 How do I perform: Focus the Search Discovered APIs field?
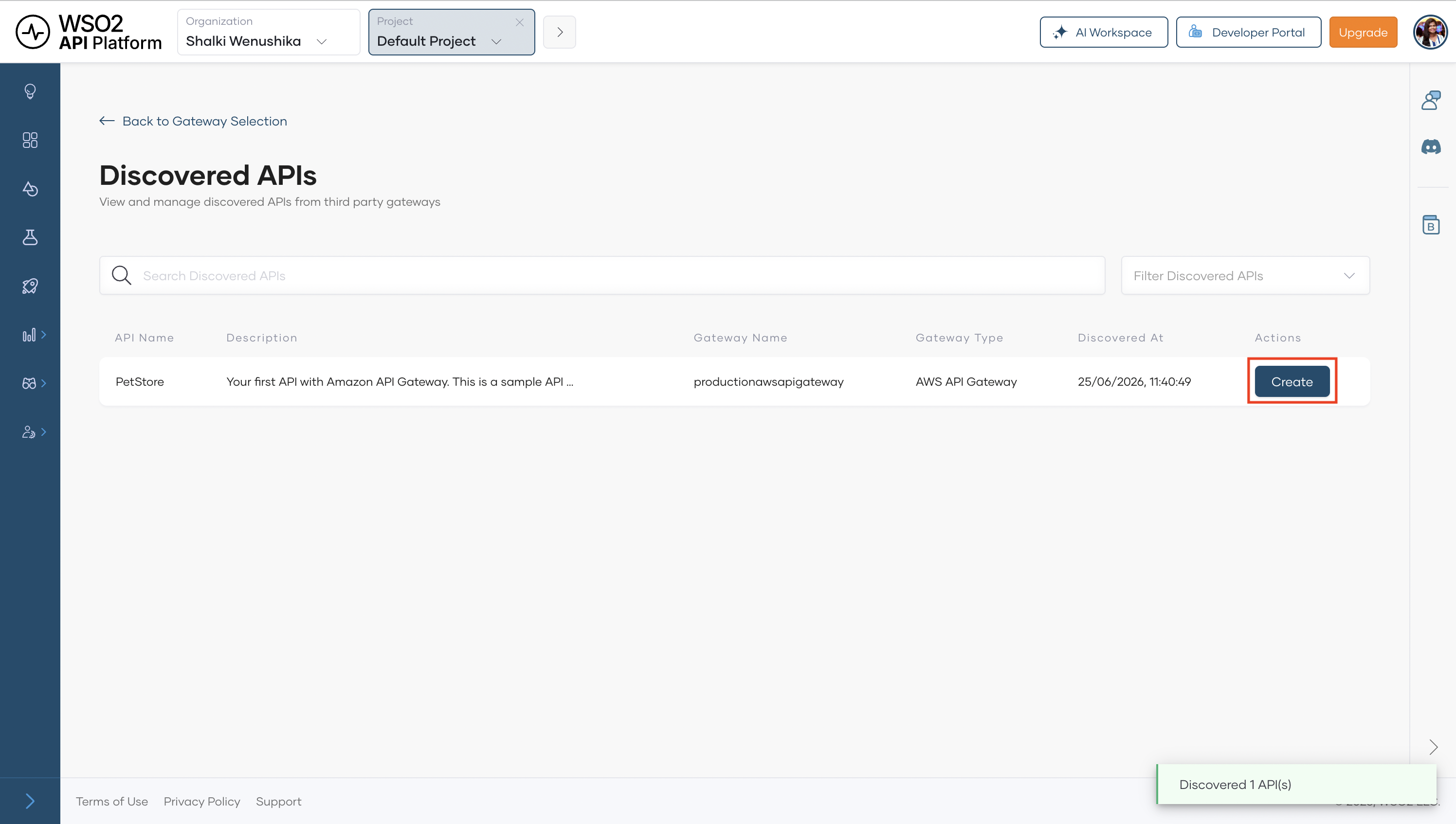pyautogui.click(x=602, y=276)
